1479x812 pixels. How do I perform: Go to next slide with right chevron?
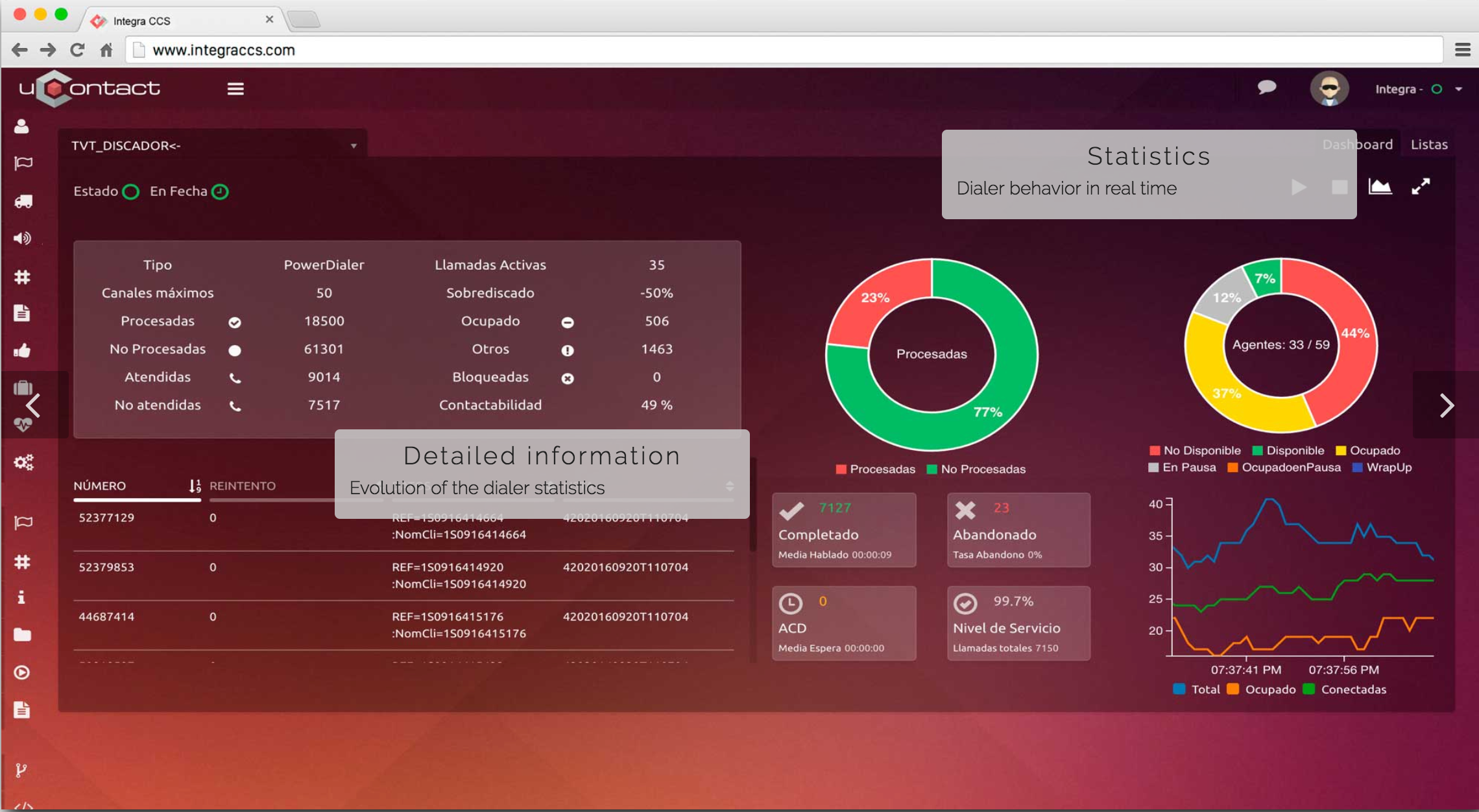pyautogui.click(x=1447, y=405)
